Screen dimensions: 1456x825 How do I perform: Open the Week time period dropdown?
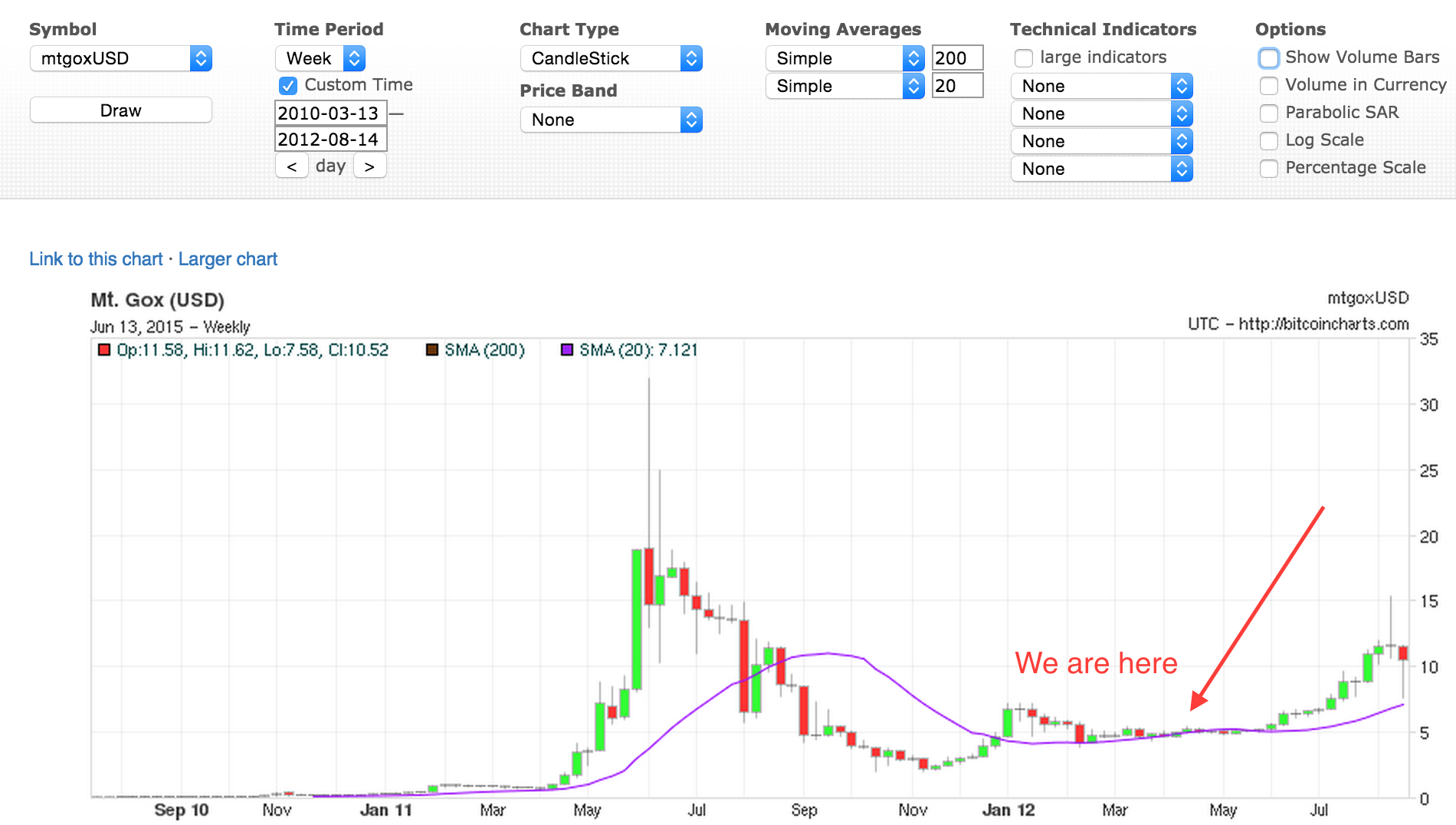click(x=320, y=58)
